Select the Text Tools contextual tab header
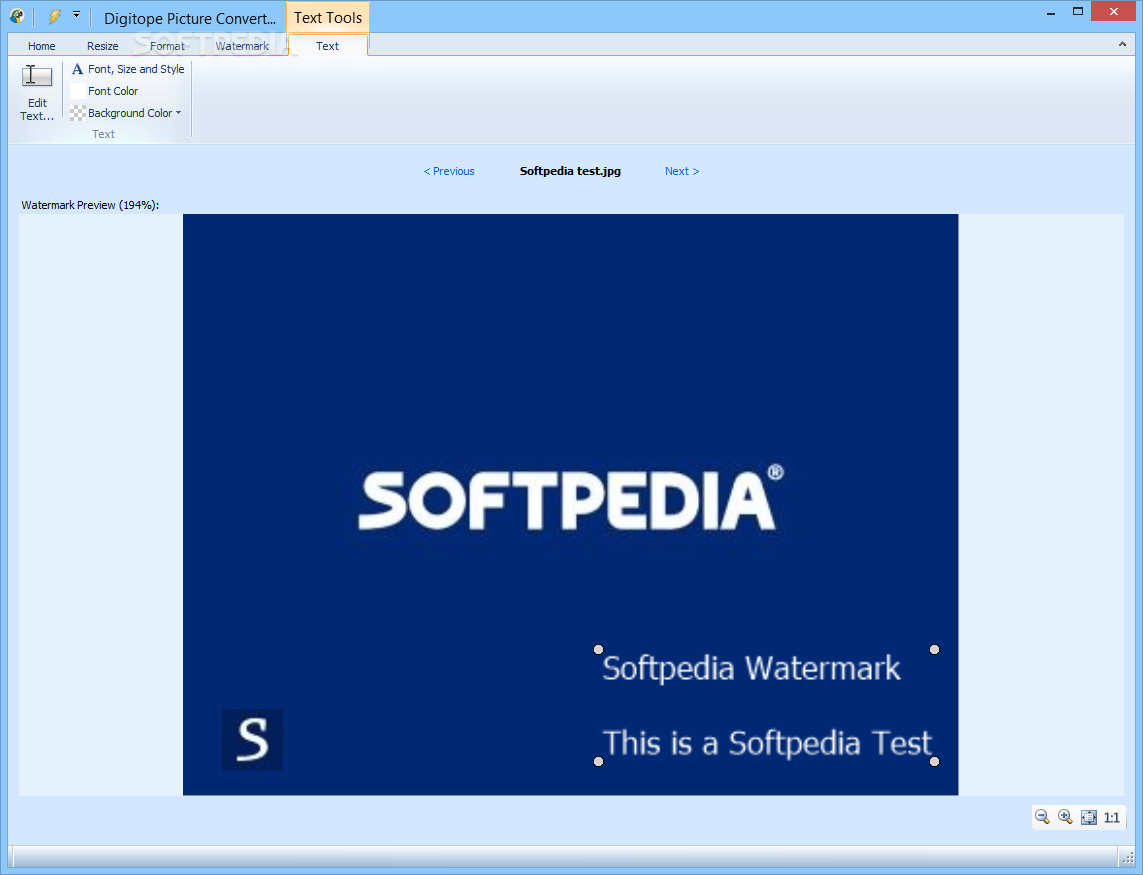 328,18
